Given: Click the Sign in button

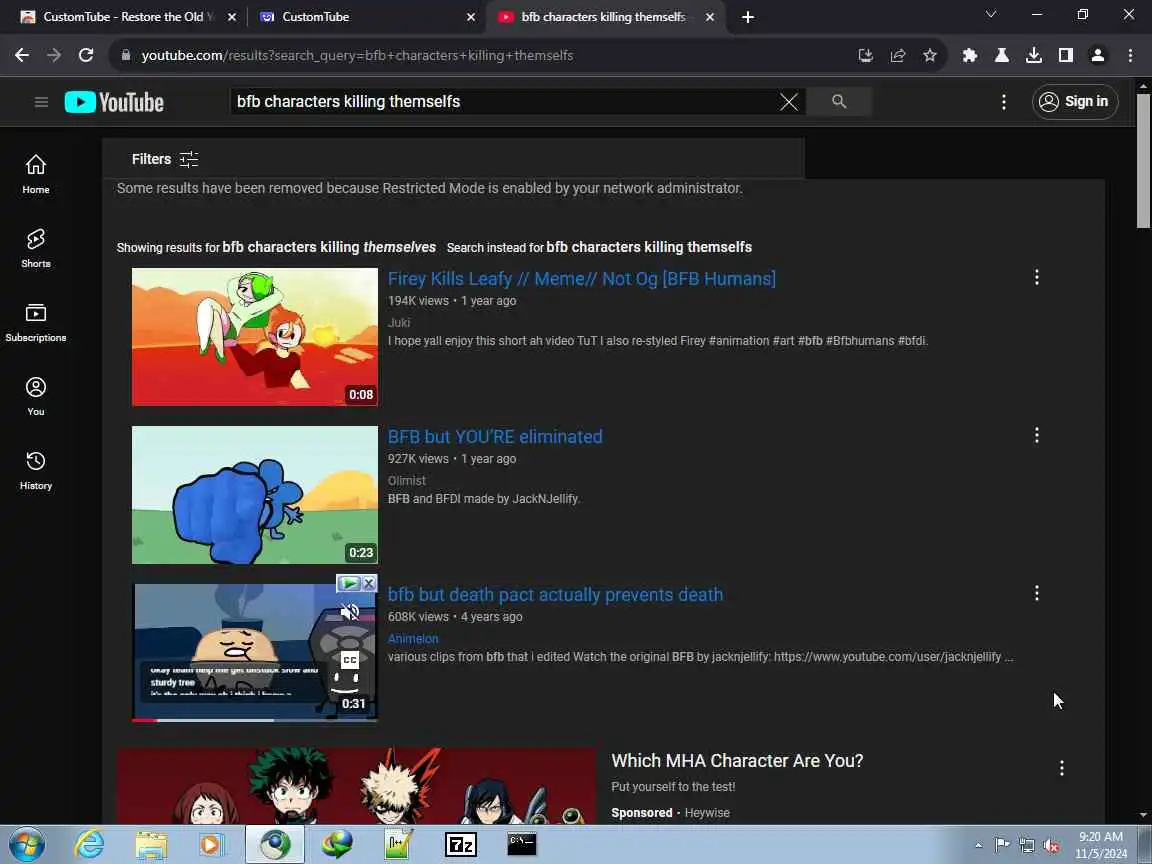Looking at the screenshot, I should pos(1076,101).
